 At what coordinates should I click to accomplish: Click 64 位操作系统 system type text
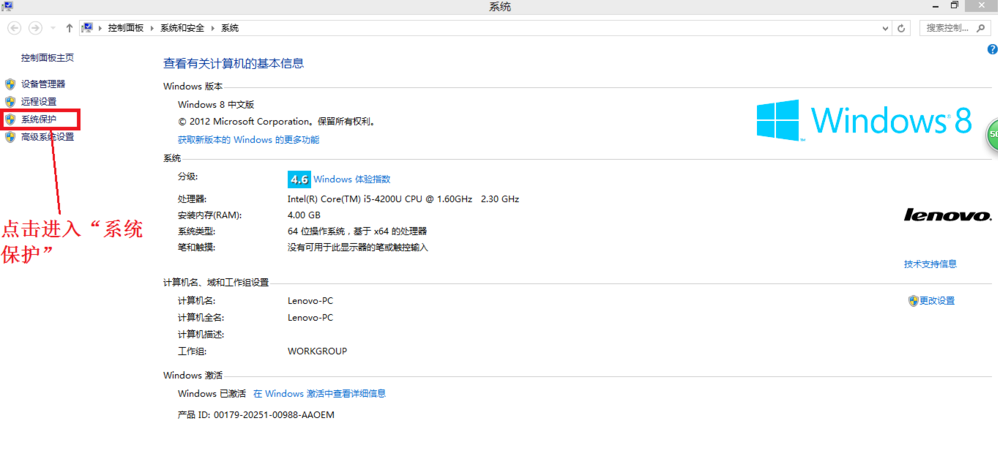tap(357, 231)
